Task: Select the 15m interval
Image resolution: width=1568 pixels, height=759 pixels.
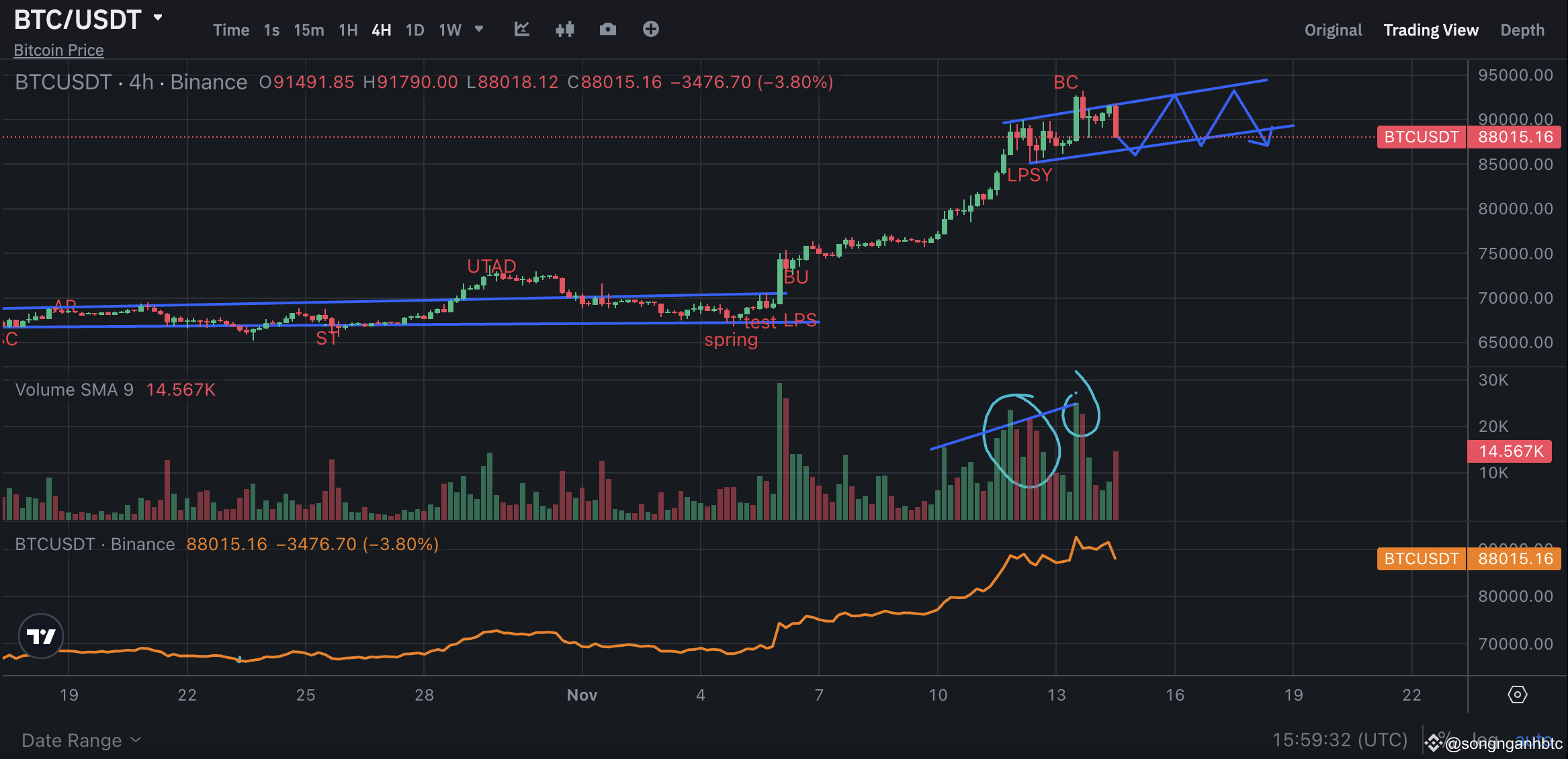Action: tap(308, 30)
